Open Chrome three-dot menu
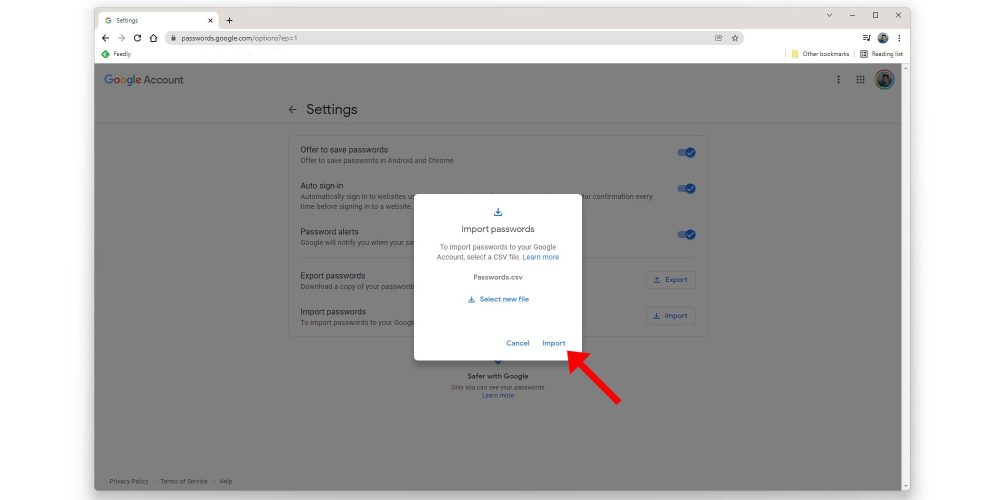The height and width of the screenshot is (500, 1000). (899, 38)
